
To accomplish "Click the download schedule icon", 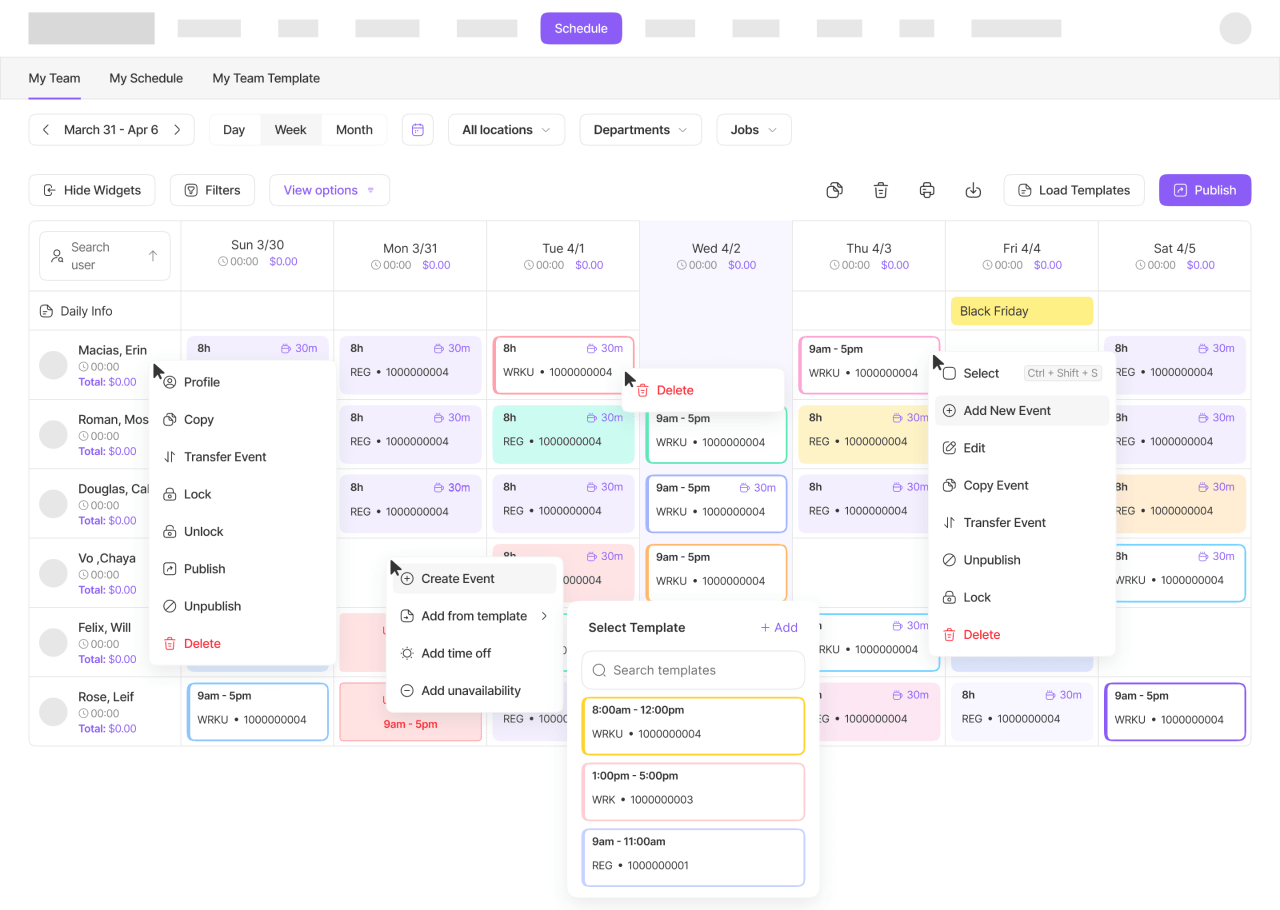I will click(x=973, y=190).
